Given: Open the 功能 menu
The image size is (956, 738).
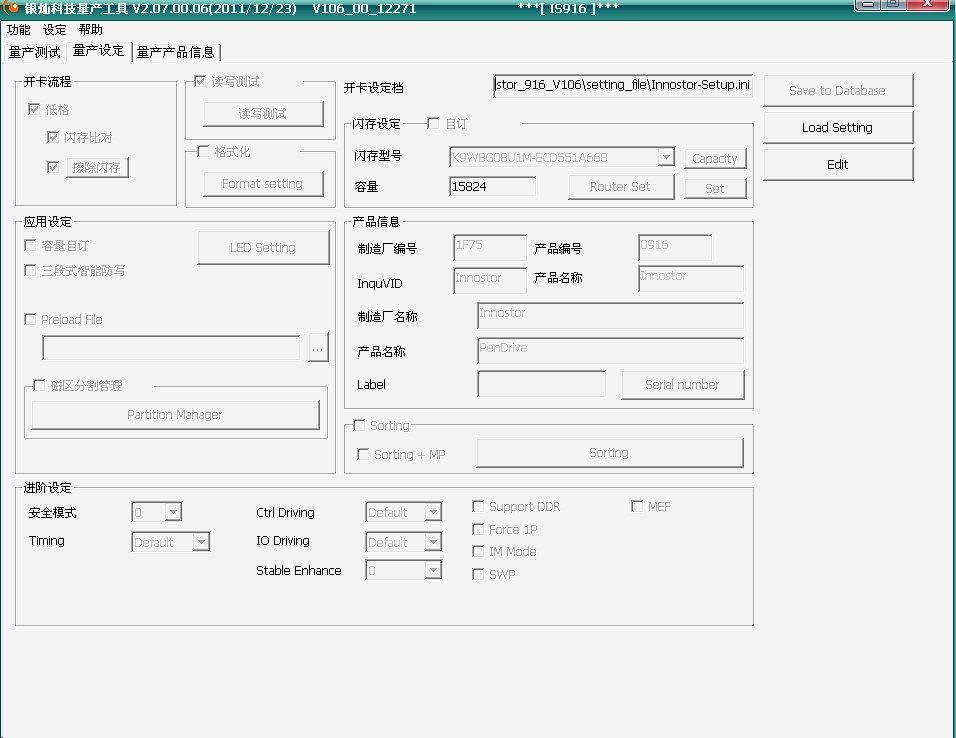Looking at the screenshot, I should pos(19,30).
